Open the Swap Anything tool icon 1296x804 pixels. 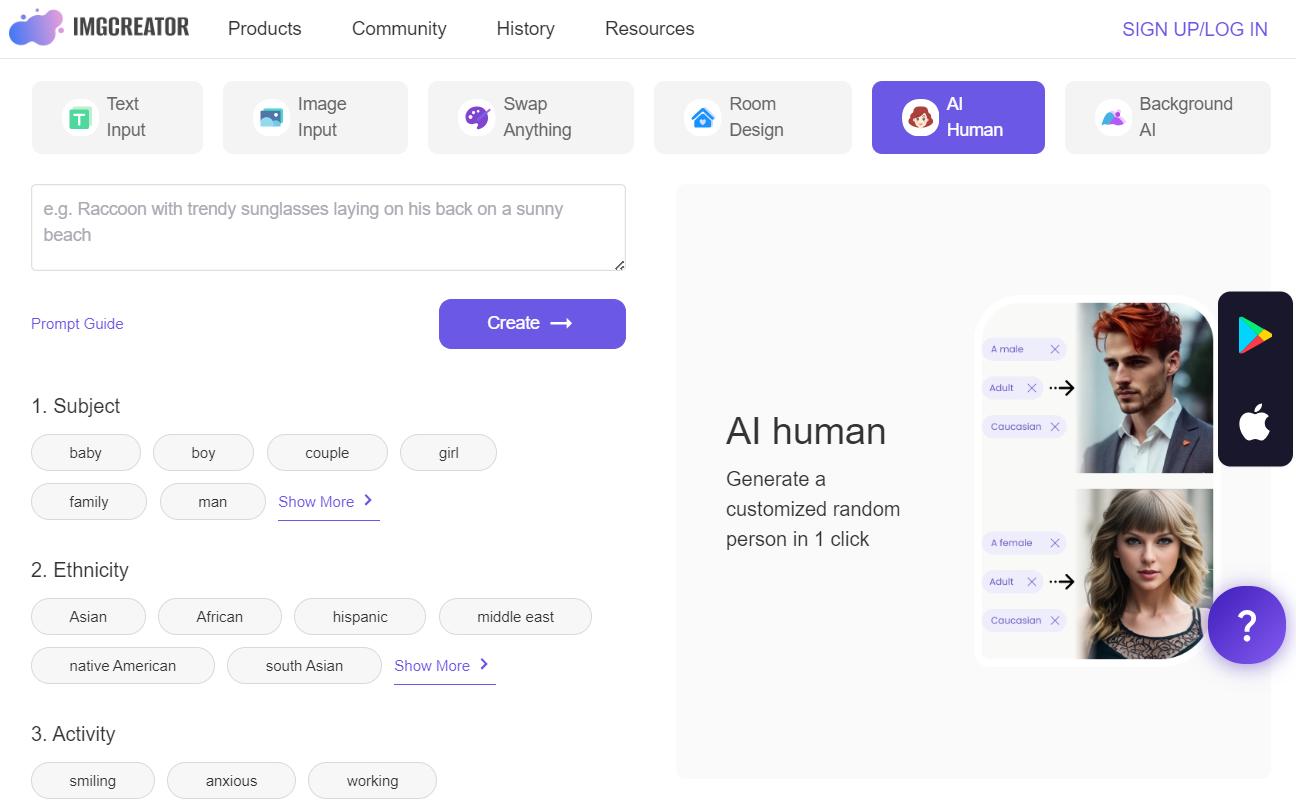(477, 117)
